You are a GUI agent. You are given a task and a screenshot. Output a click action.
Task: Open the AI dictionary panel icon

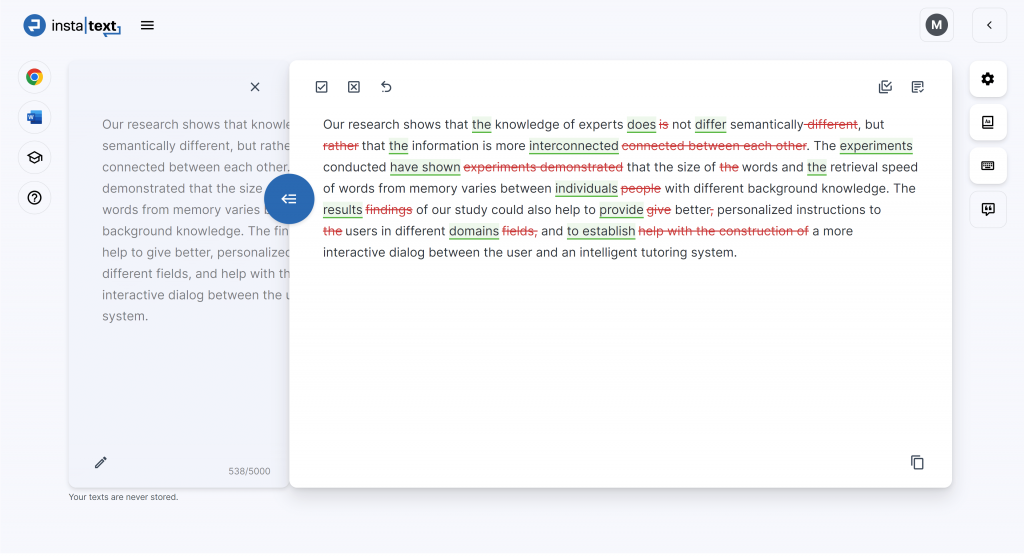point(988,122)
